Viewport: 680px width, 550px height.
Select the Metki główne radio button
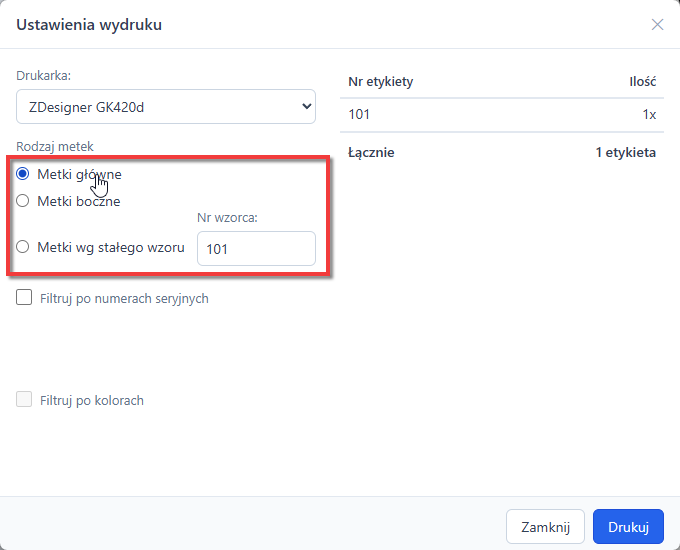23,174
